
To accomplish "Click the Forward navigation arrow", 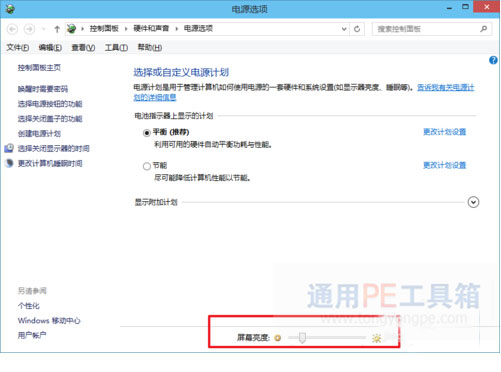I will click(29, 29).
